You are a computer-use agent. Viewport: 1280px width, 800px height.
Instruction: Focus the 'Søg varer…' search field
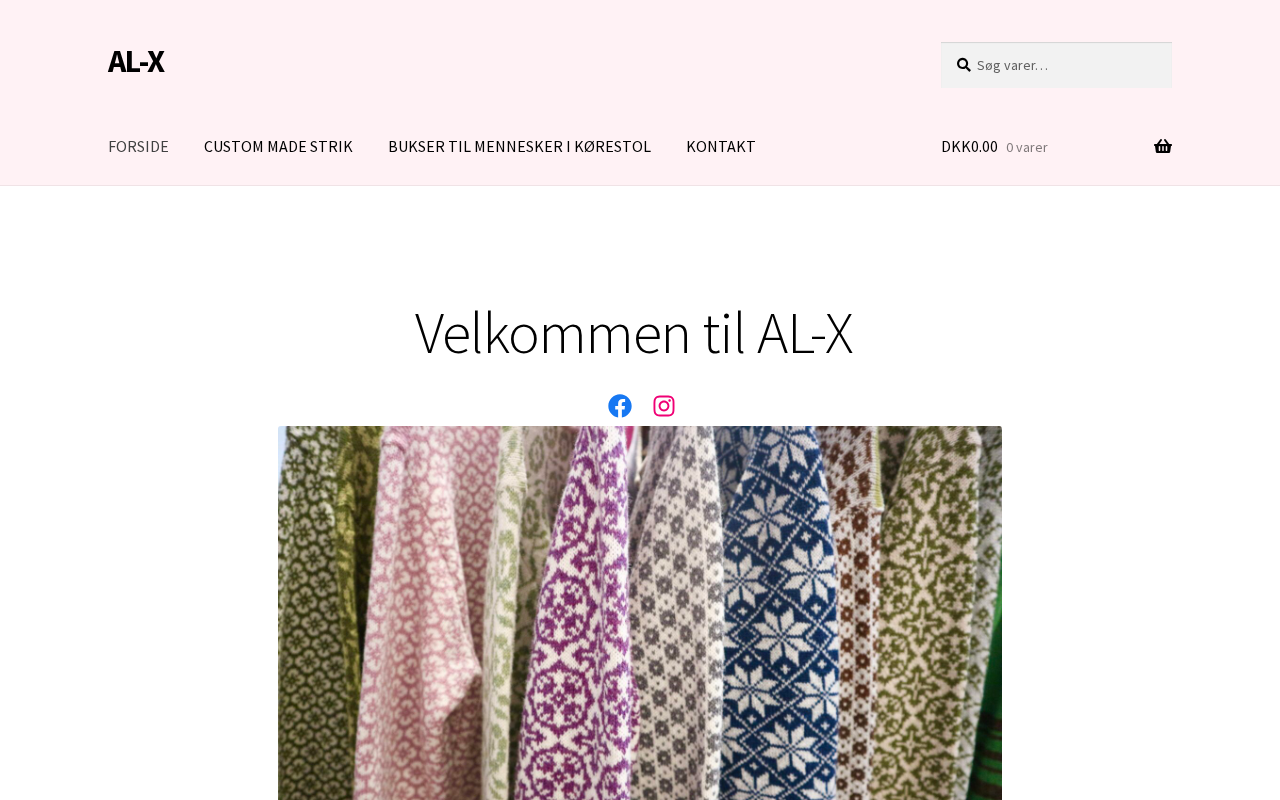(x=1056, y=65)
